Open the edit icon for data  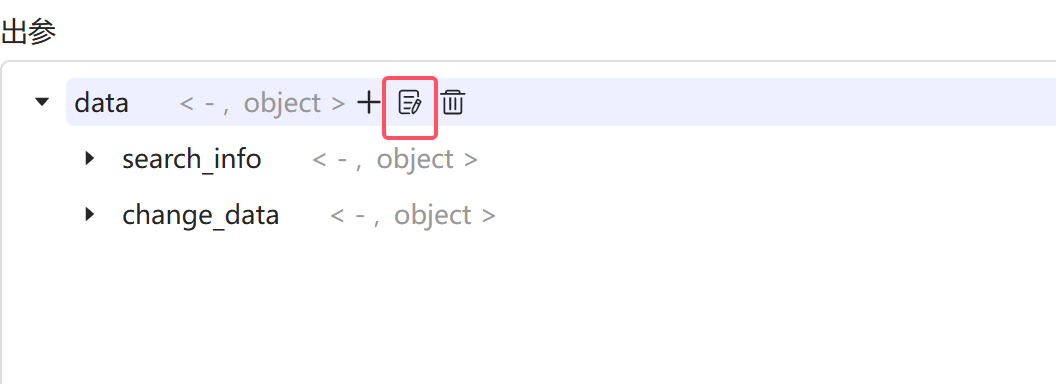pos(409,103)
